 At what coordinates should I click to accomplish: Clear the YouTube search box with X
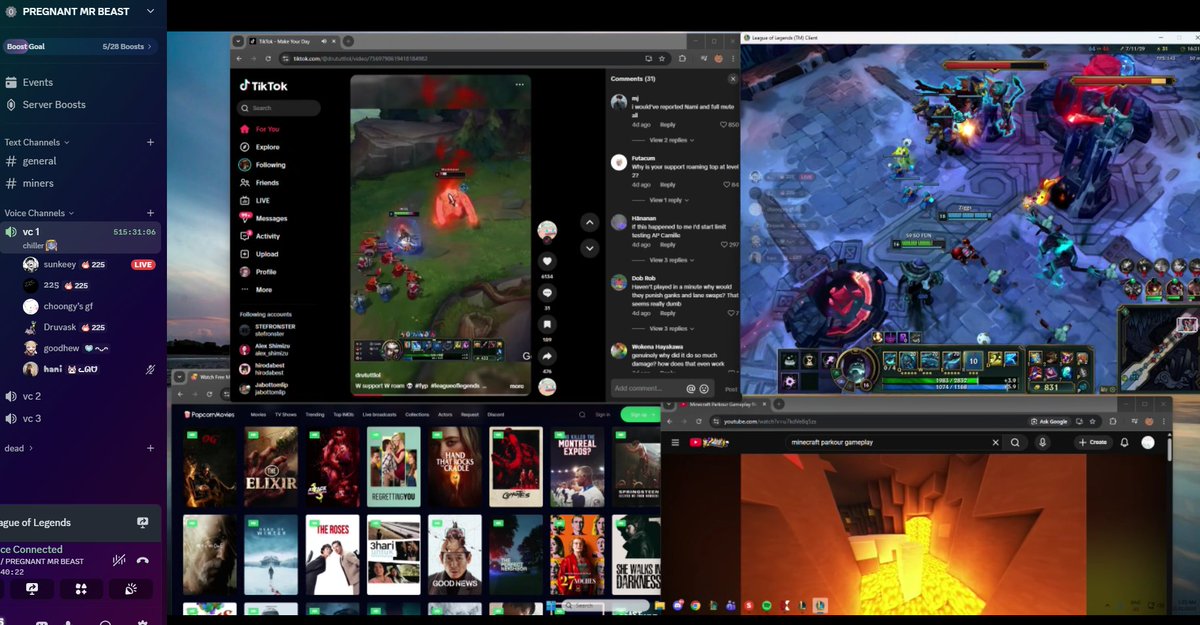pyautogui.click(x=995, y=442)
